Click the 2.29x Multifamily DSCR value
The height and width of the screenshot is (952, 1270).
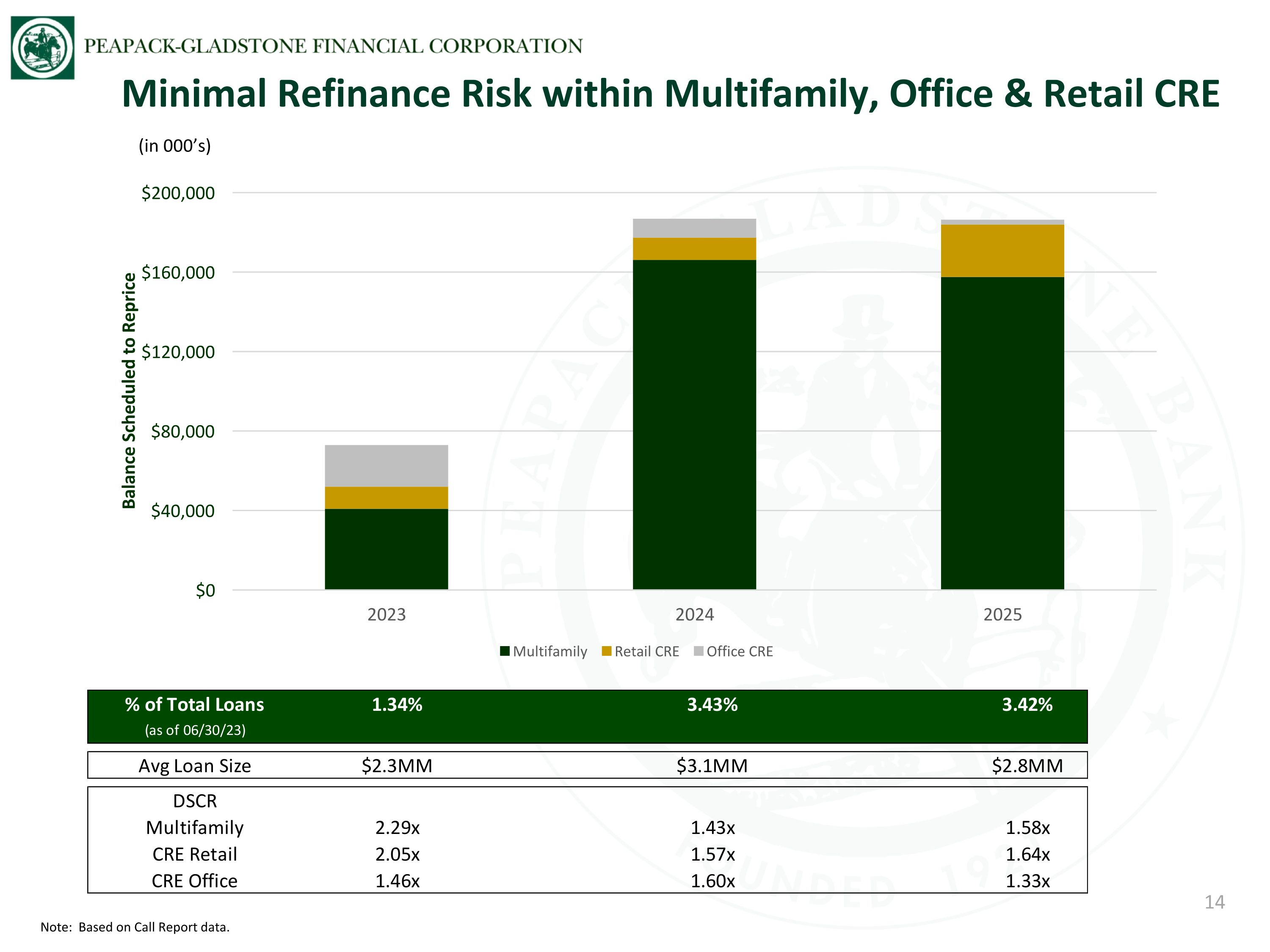click(398, 828)
